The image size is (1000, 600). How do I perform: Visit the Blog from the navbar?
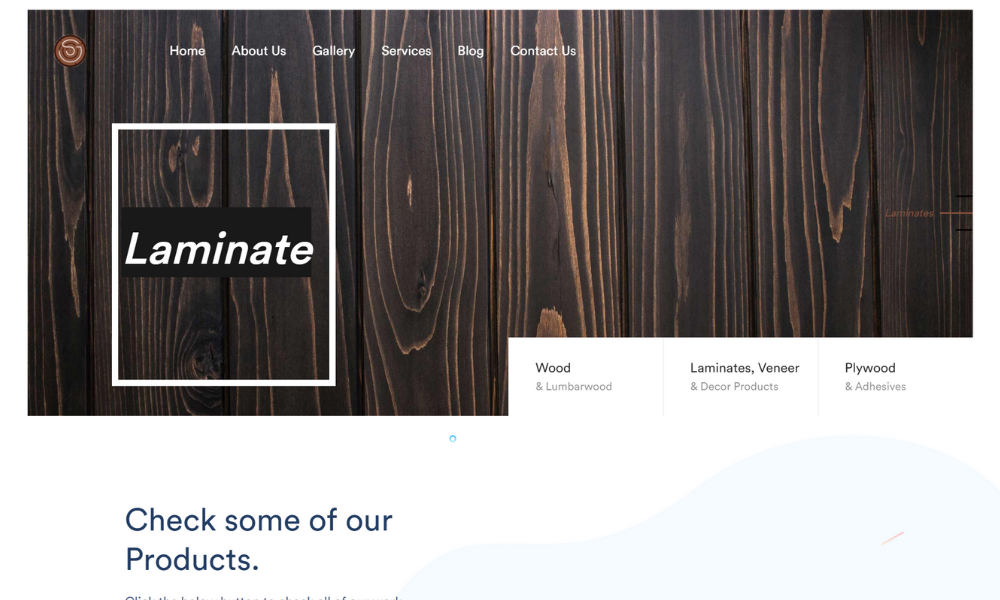pyautogui.click(x=470, y=51)
